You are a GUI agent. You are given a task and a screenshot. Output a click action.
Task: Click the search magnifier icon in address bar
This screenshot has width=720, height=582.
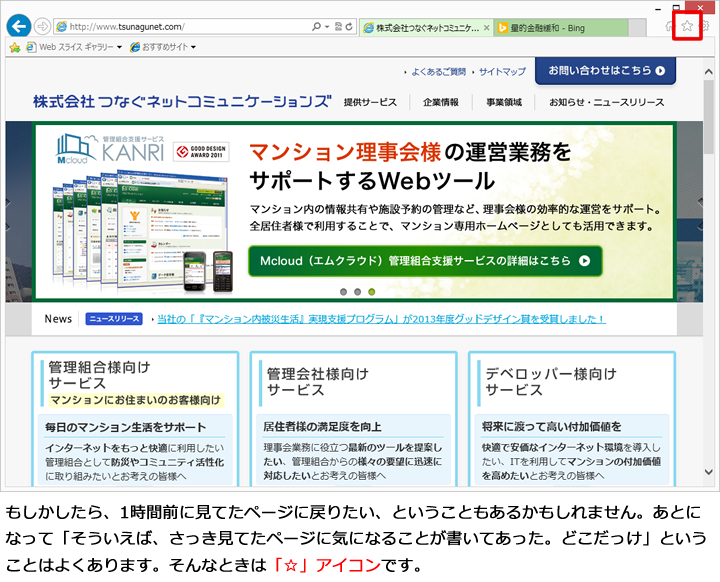pos(316,27)
